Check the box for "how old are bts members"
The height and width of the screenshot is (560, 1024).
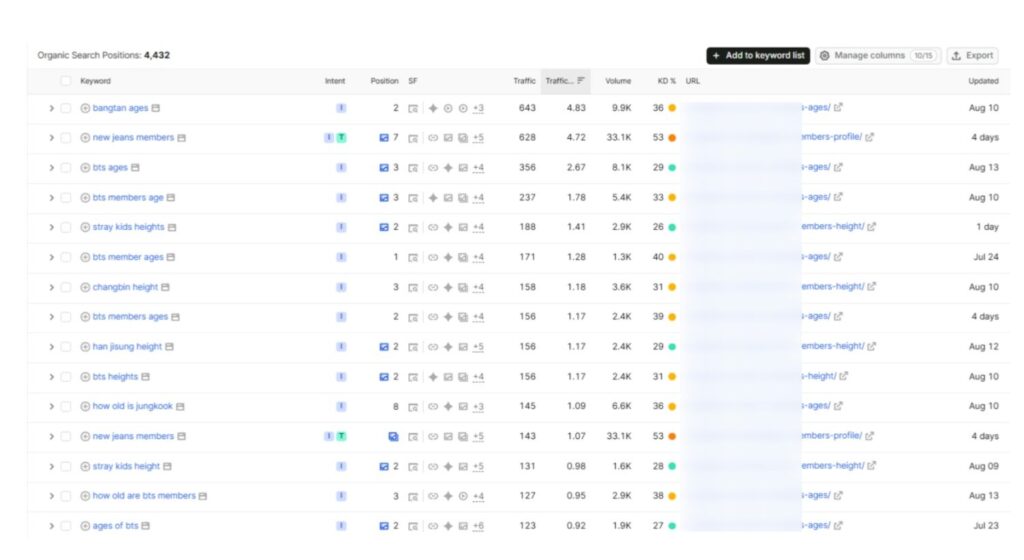[65, 496]
